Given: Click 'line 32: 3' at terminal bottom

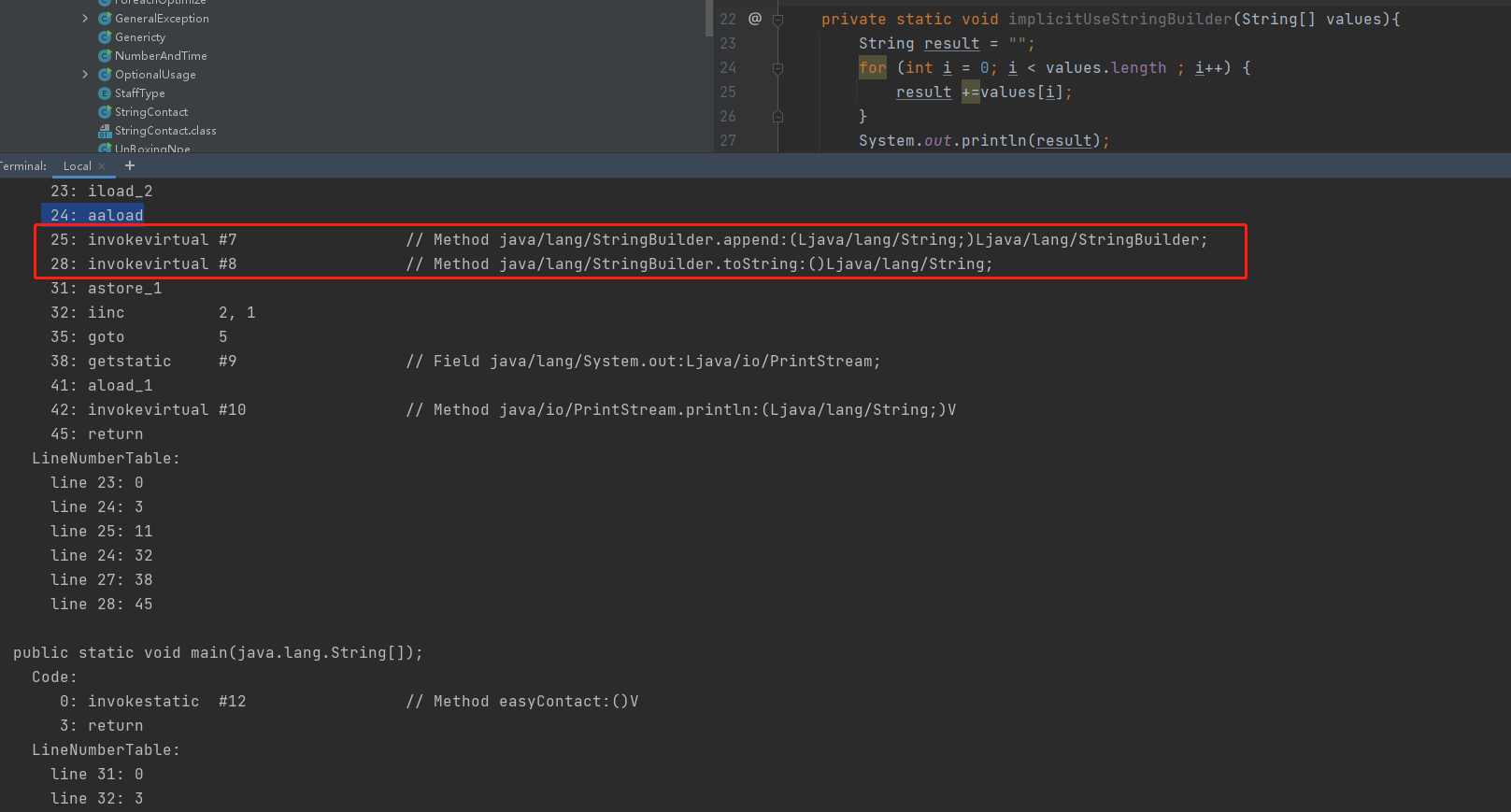Looking at the screenshot, I should click(97, 799).
